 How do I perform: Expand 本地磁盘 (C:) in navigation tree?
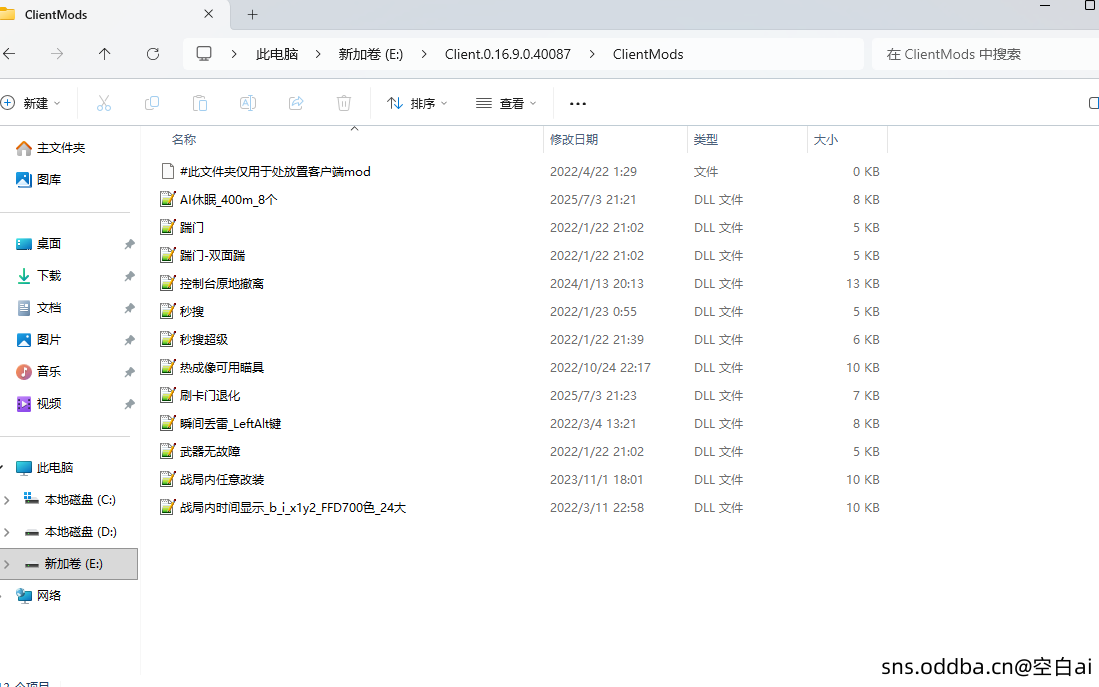coord(8,500)
